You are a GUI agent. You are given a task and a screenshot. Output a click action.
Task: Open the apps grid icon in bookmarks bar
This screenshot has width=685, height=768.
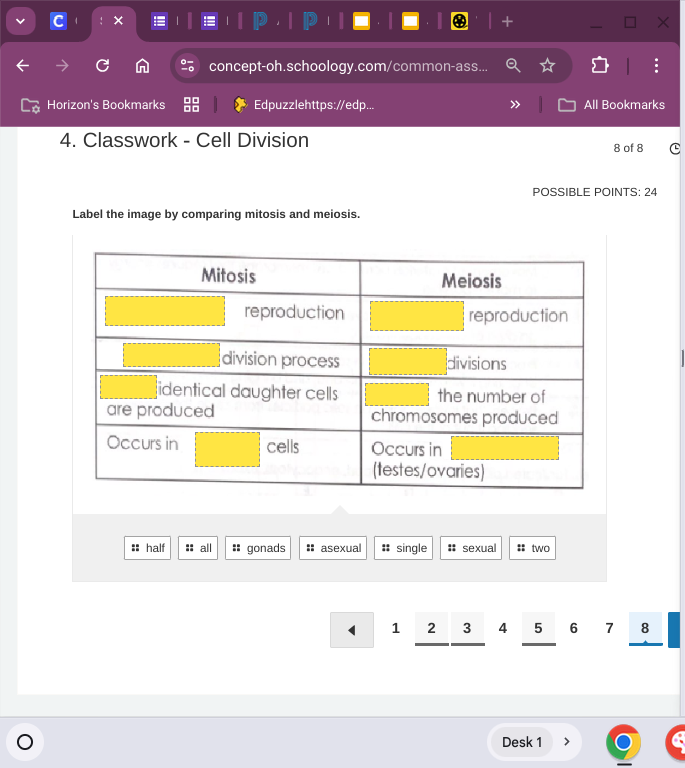(192, 104)
